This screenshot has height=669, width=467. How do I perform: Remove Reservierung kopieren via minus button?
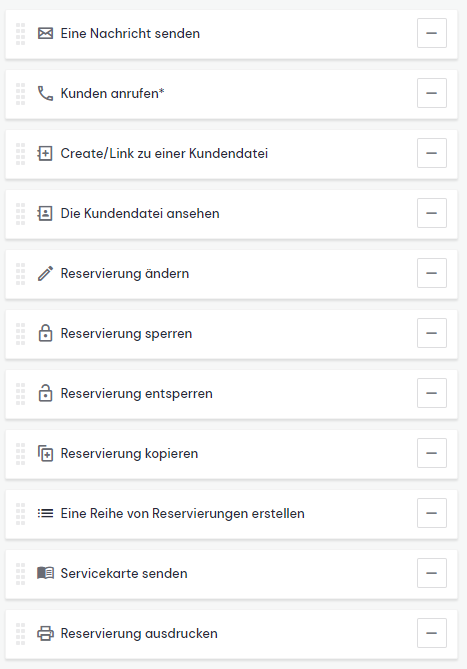(432, 453)
